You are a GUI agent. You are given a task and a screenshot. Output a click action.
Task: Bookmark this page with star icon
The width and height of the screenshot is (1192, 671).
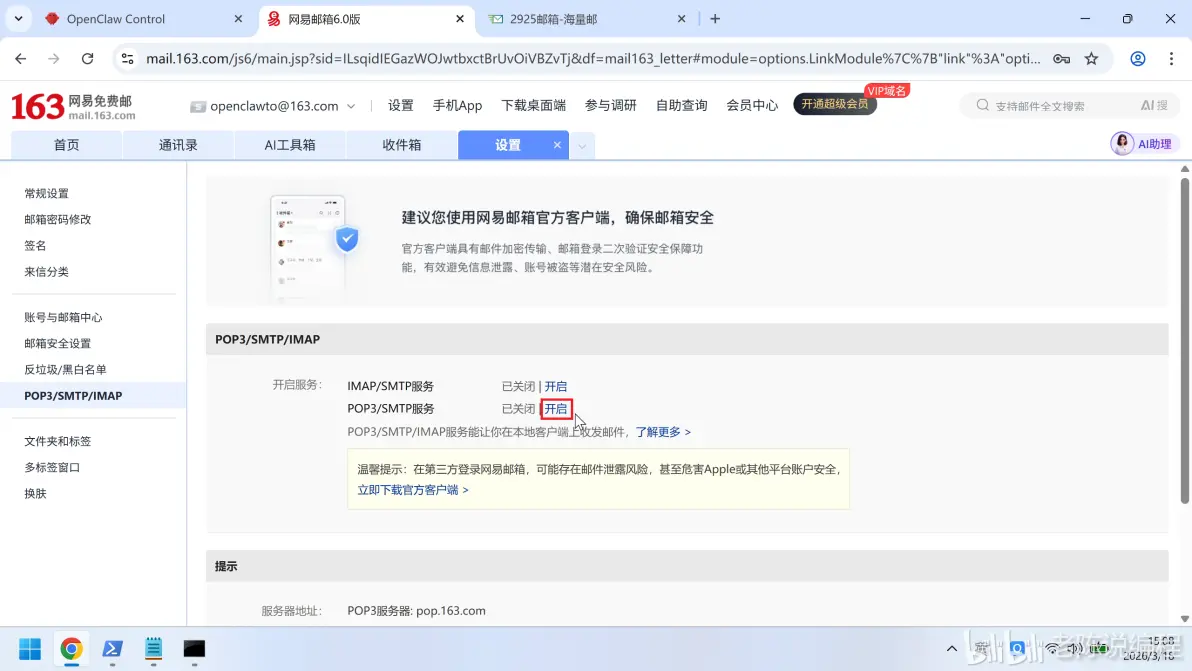pyautogui.click(x=1092, y=59)
